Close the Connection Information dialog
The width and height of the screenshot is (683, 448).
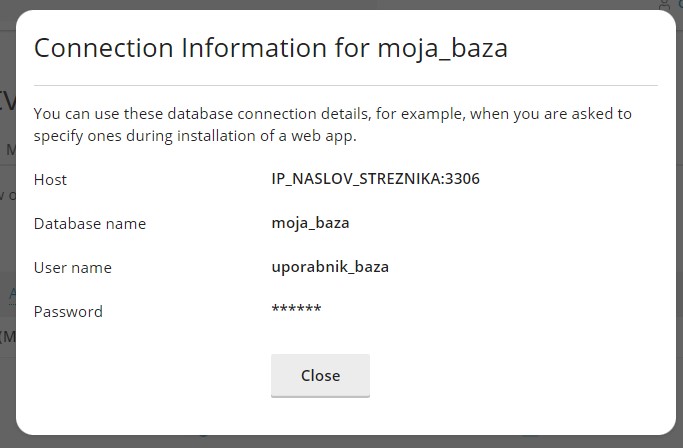pyautogui.click(x=320, y=375)
